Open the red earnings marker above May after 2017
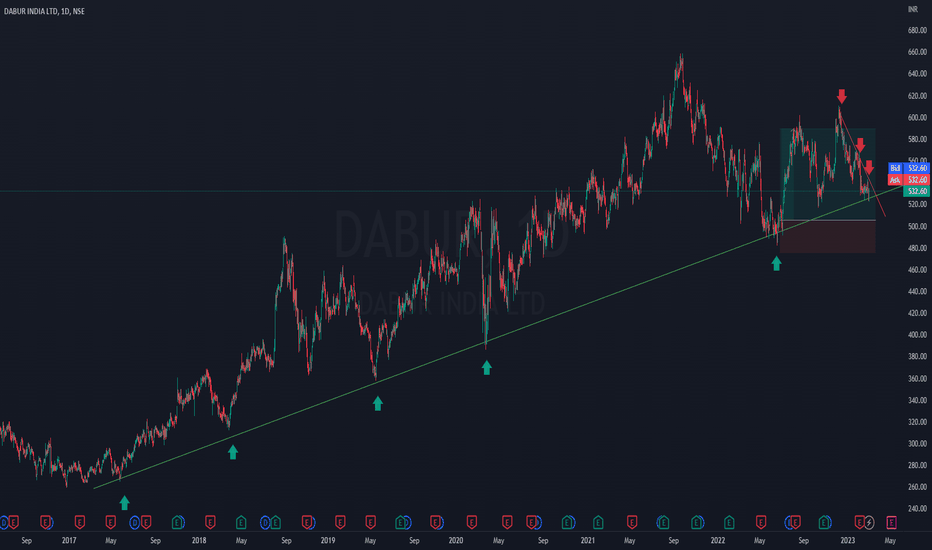The width and height of the screenshot is (932, 550). coord(111,522)
